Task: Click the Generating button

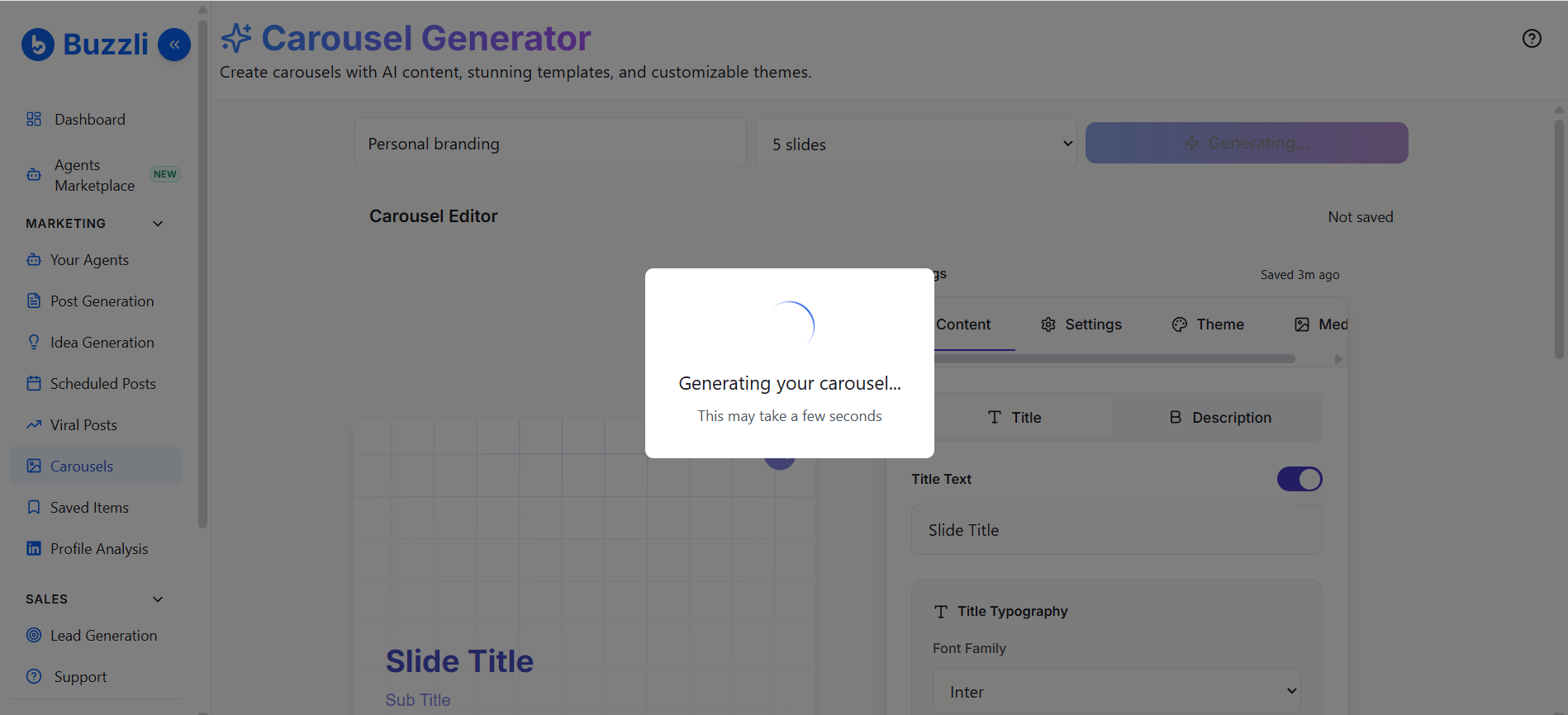Action: click(1247, 143)
